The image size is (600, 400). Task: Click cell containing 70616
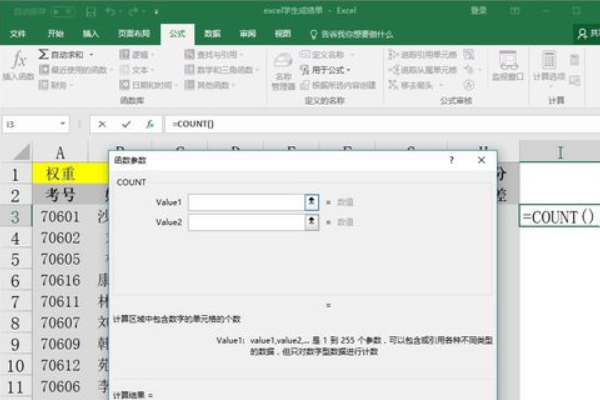pos(60,280)
